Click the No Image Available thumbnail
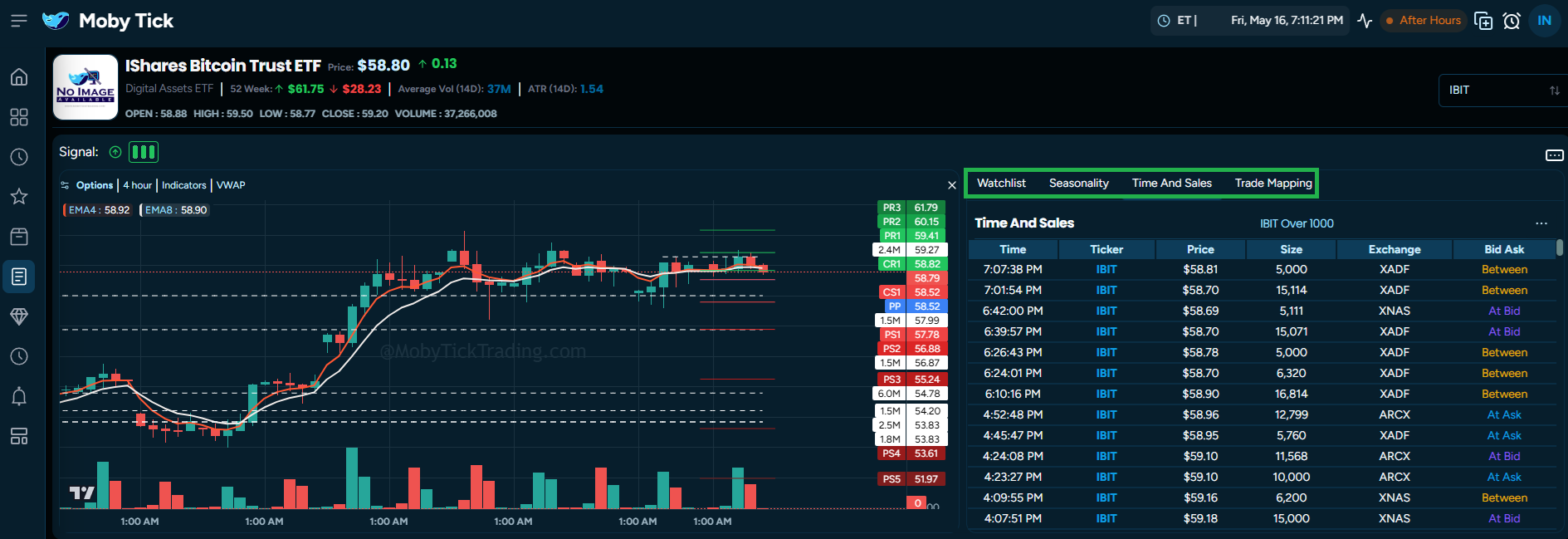 tap(85, 88)
